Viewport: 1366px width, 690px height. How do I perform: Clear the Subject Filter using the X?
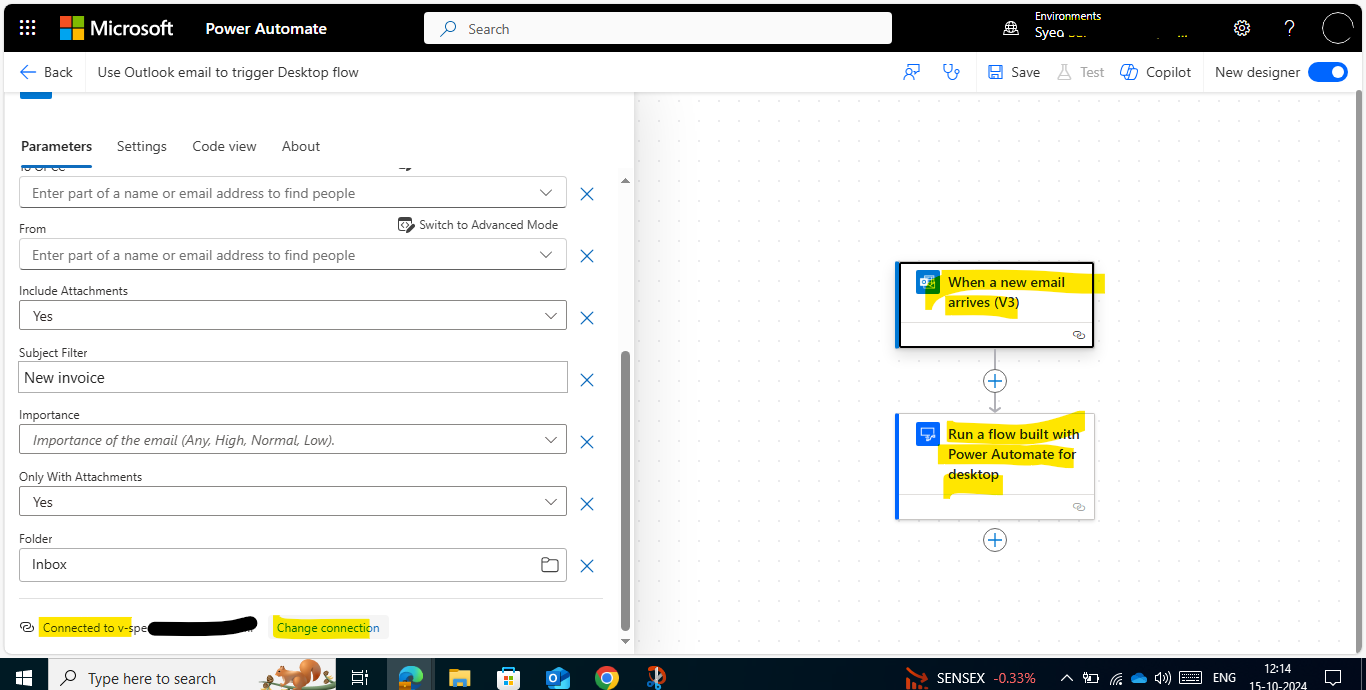tap(586, 380)
